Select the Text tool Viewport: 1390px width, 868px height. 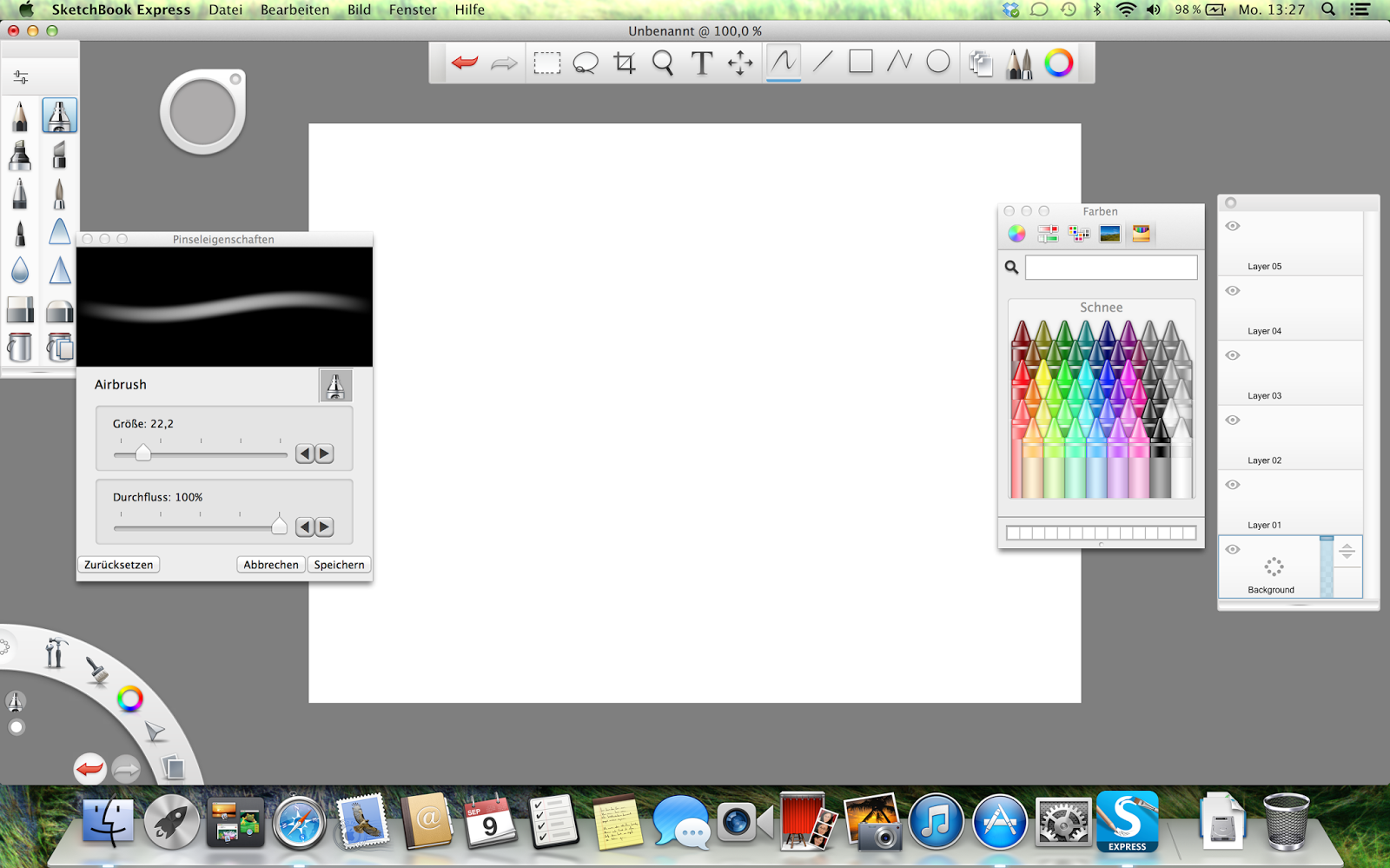702,63
